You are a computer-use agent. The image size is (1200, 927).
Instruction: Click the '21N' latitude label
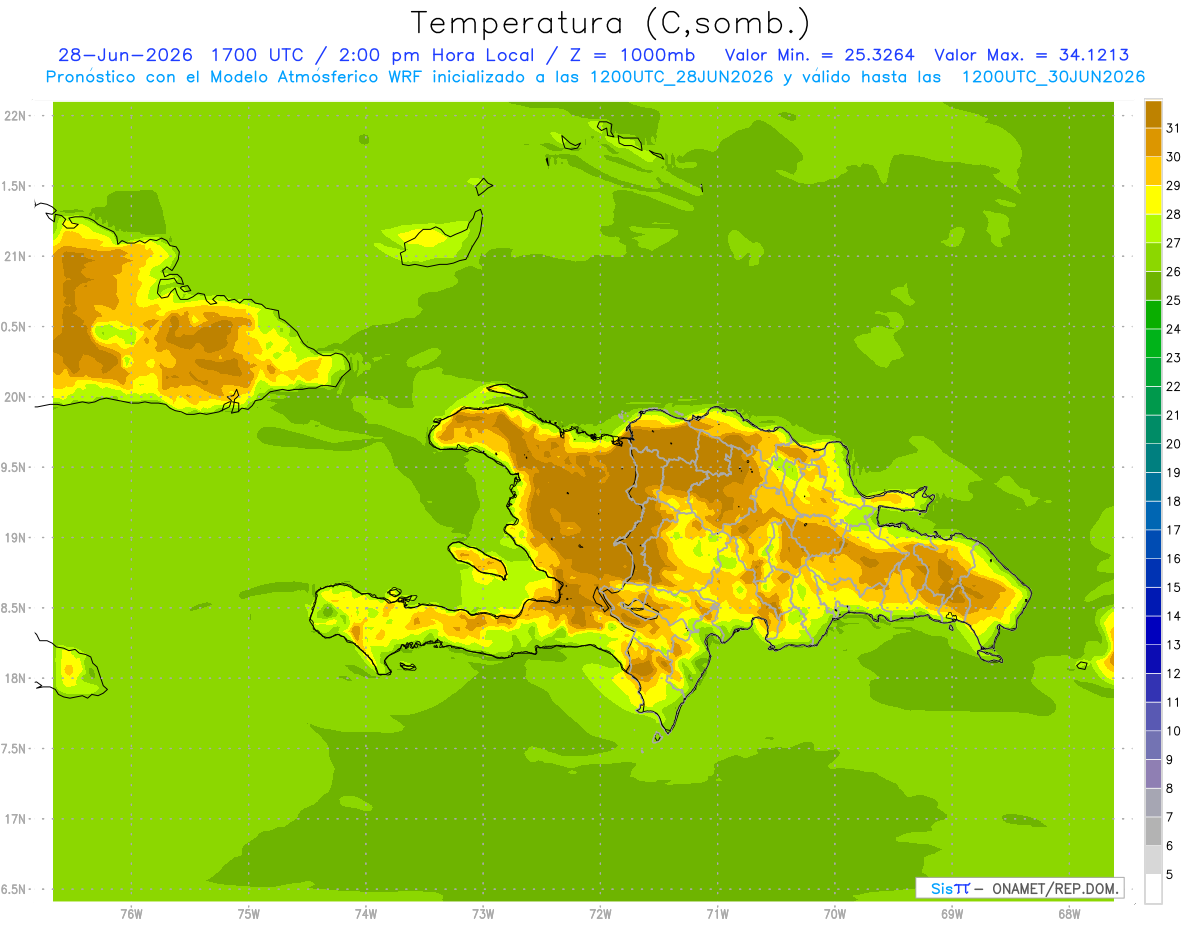pos(14,256)
